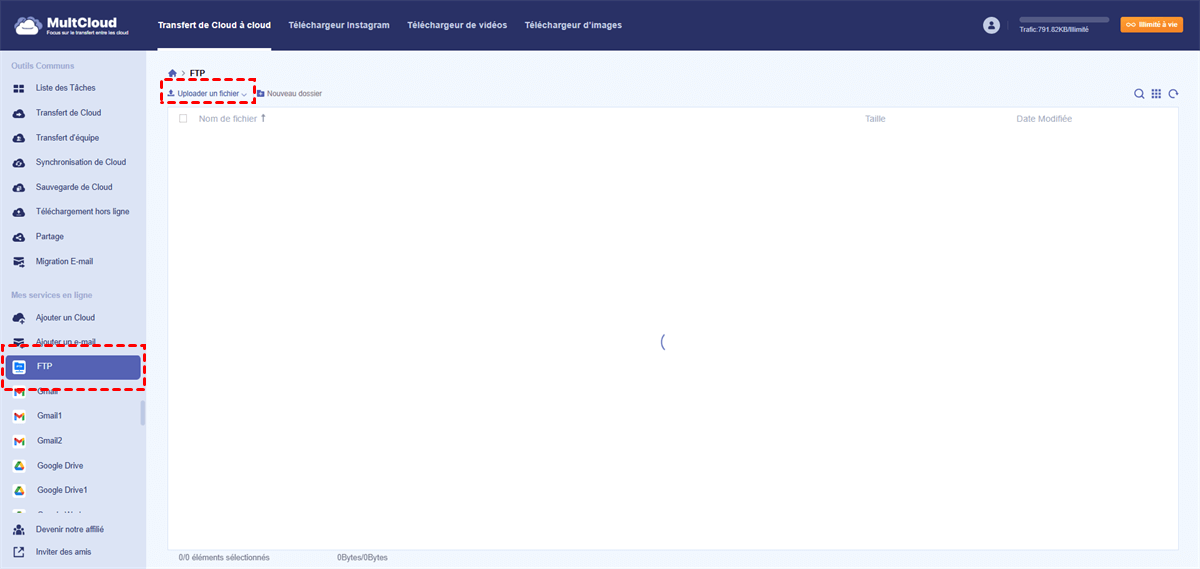Click the Transfert d'équipe label
This screenshot has width=1200, height=569.
[67, 138]
